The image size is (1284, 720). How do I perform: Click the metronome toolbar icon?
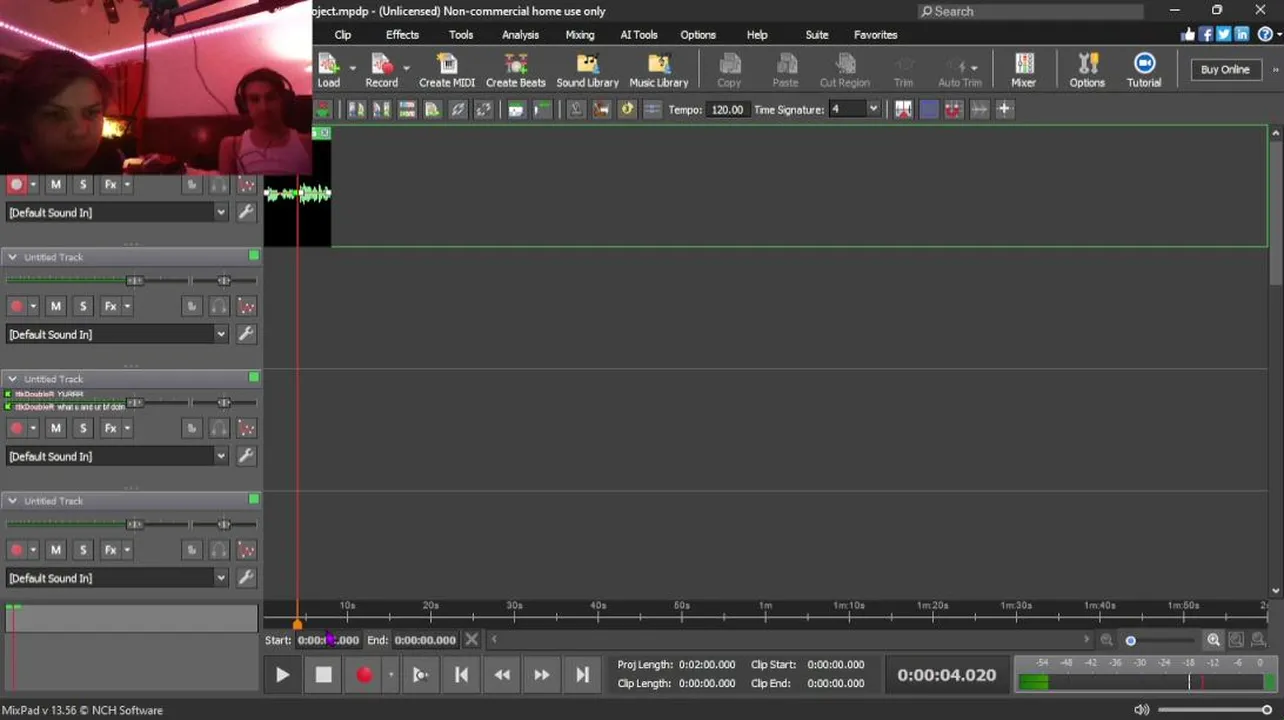(x=576, y=109)
